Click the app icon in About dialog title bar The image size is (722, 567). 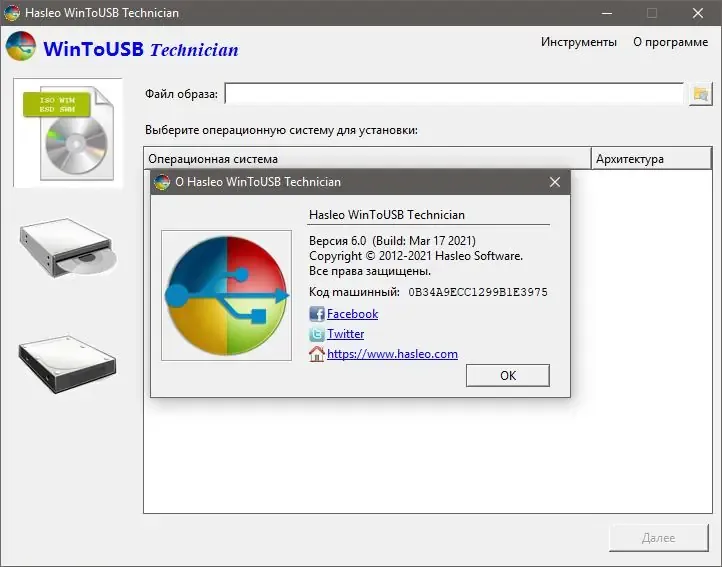[x=162, y=182]
